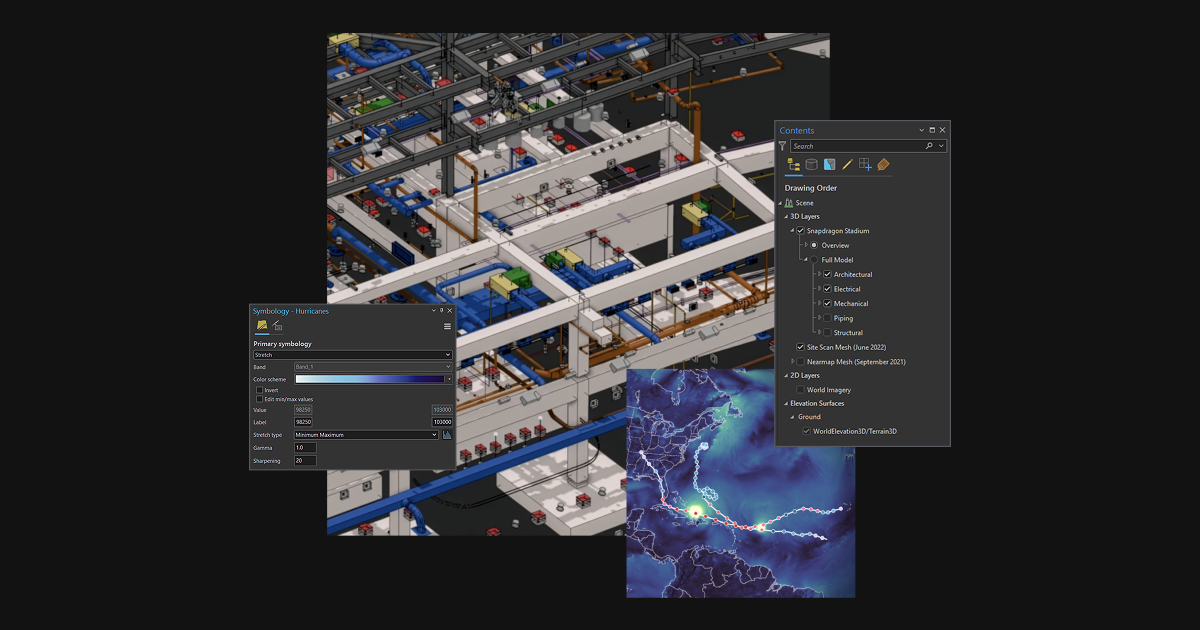Select the List By Data Source icon
Viewport: 1200px width, 630px height.
point(810,164)
